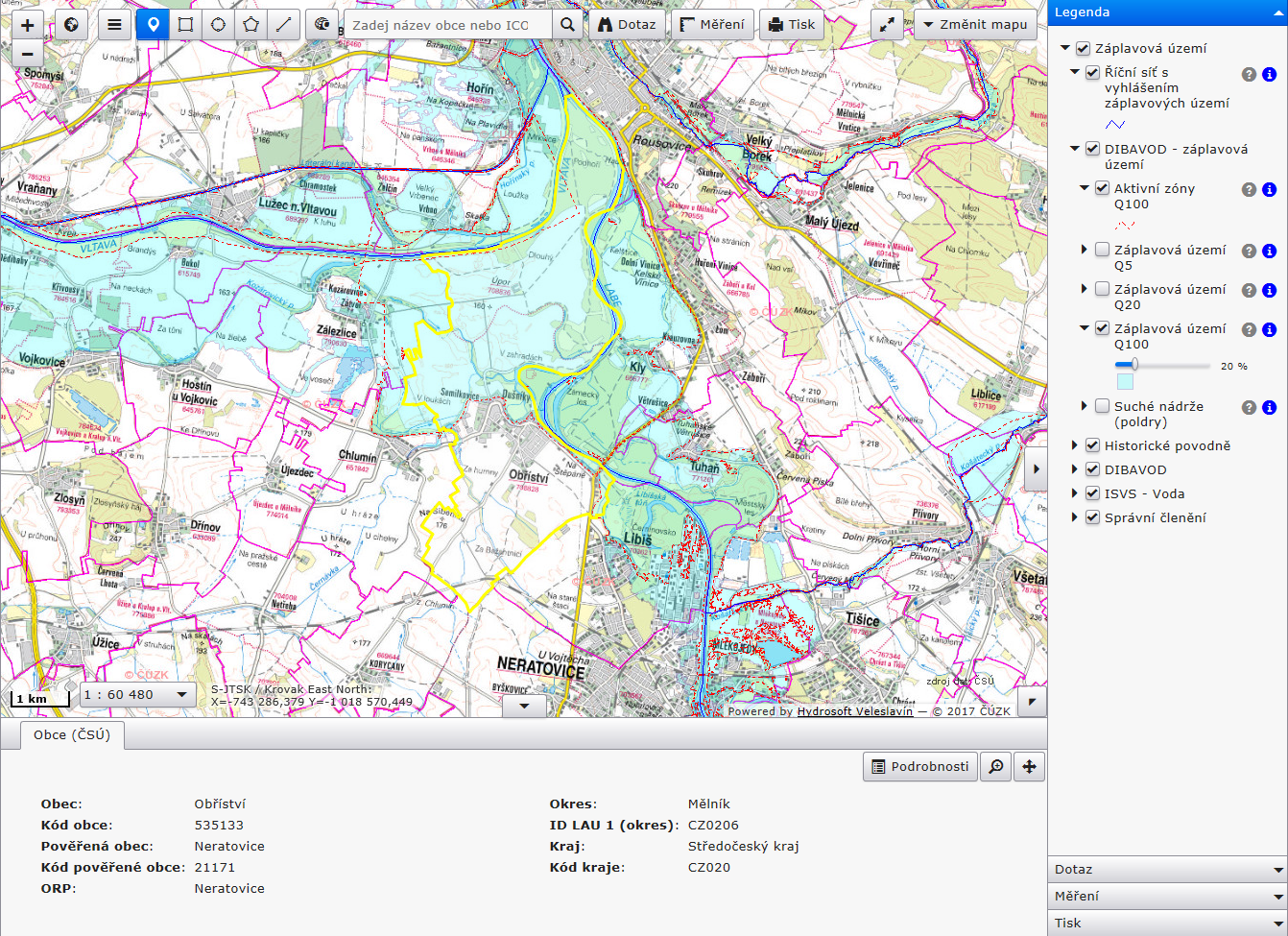This screenshot has height=936, width=1288.
Task: Expand the ISVS - Voda node
Action: click(x=1075, y=493)
